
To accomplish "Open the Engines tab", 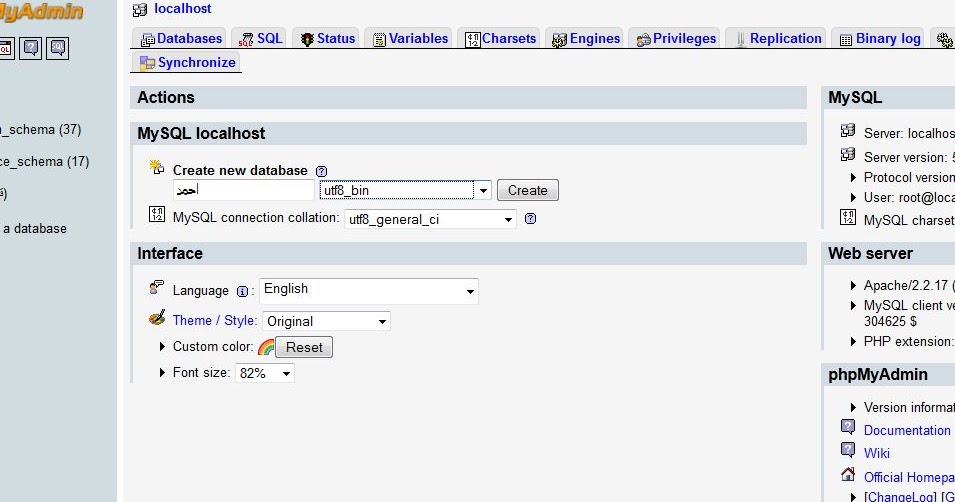I will pyautogui.click(x=586, y=38).
